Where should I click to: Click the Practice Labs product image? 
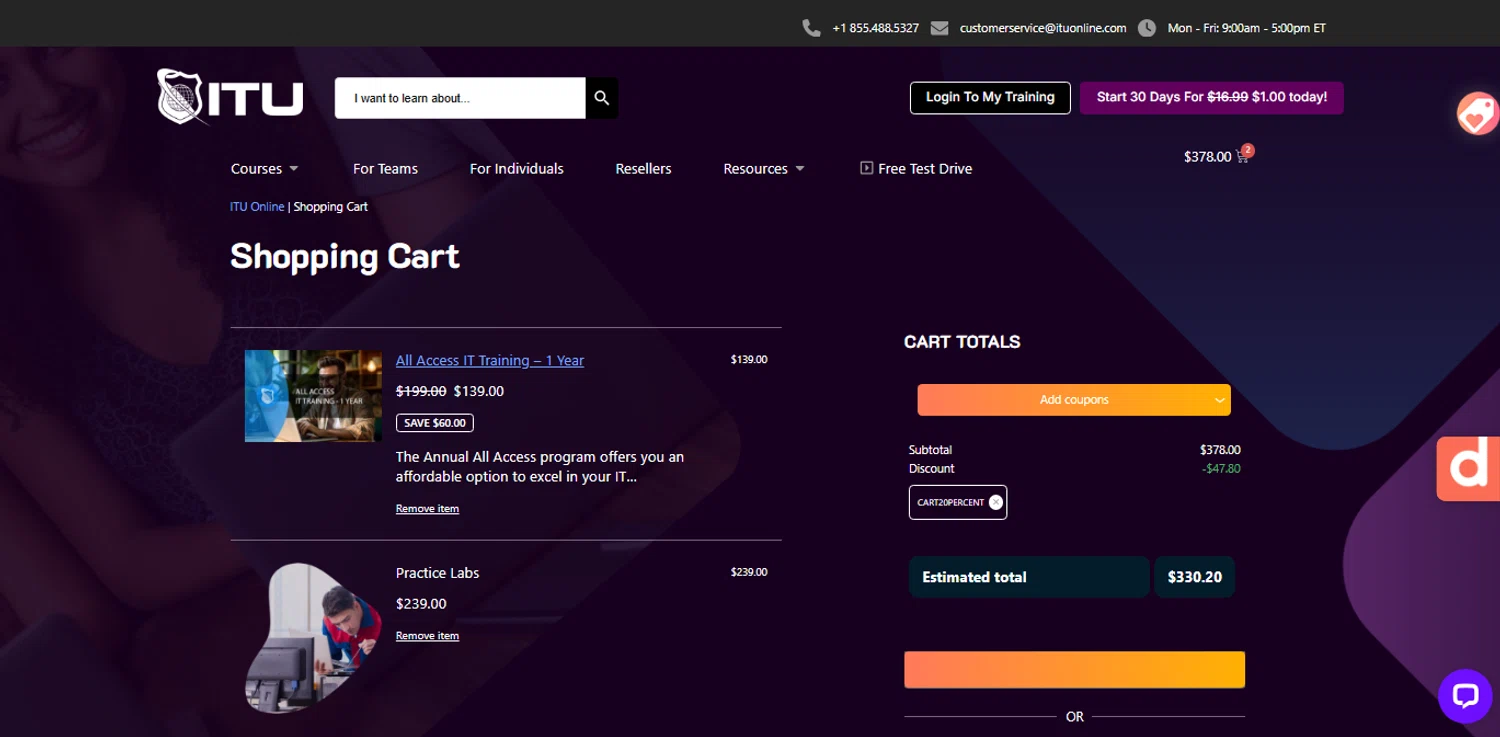(313, 638)
